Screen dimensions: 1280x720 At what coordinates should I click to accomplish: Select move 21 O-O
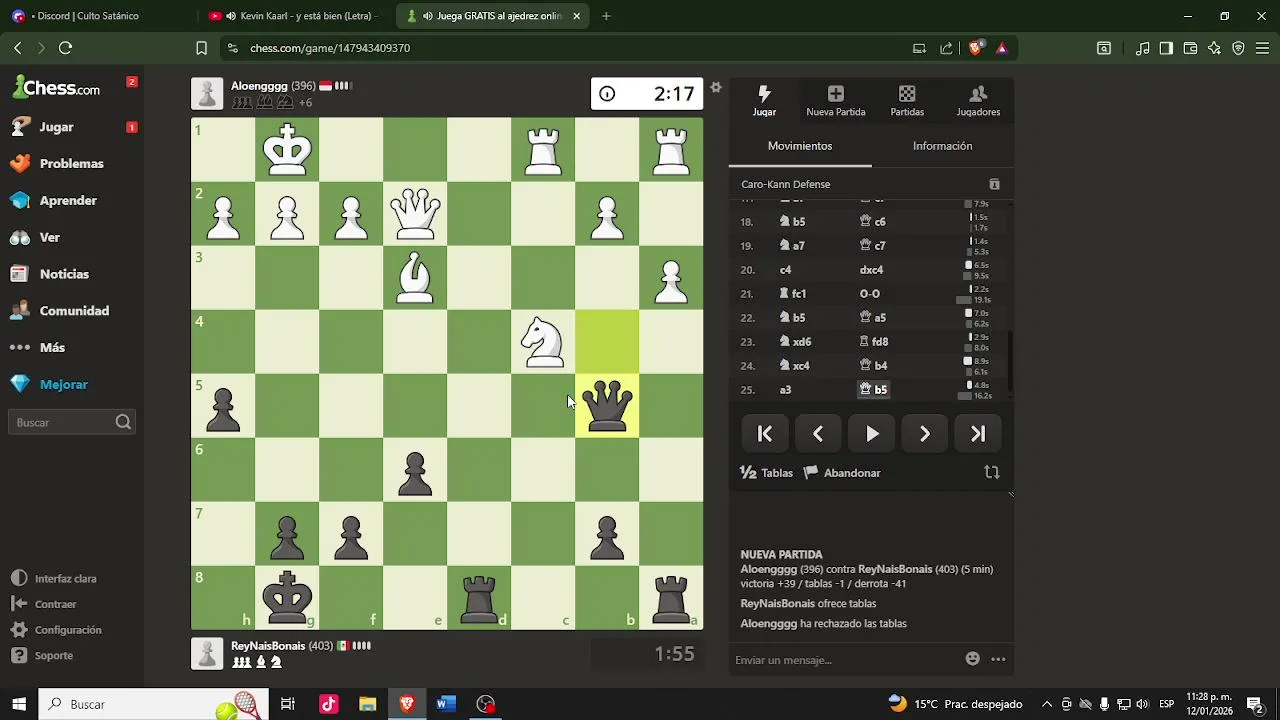(870, 294)
